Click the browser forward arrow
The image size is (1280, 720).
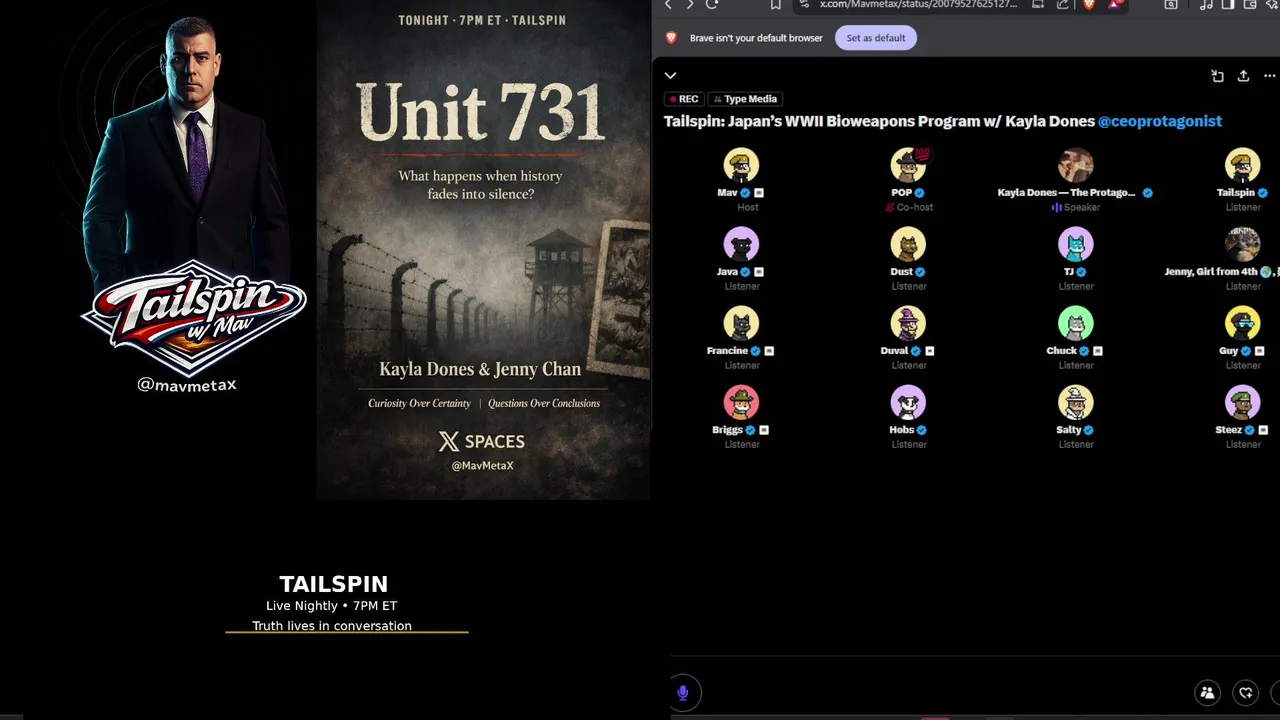point(690,5)
